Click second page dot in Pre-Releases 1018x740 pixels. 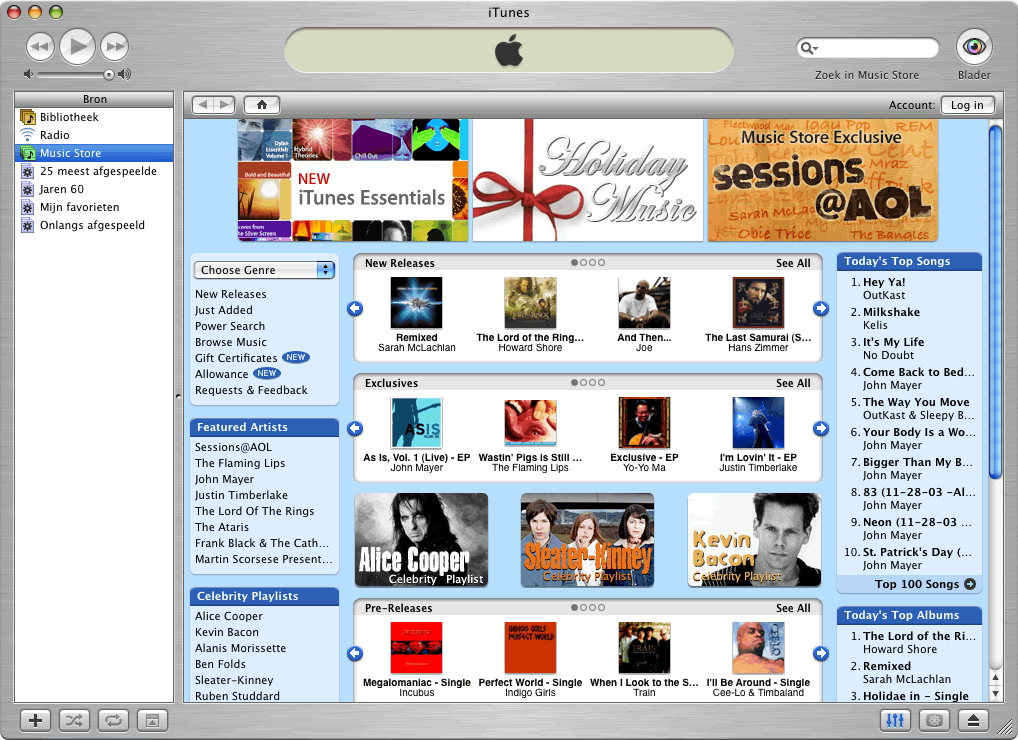[x=584, y=608]
